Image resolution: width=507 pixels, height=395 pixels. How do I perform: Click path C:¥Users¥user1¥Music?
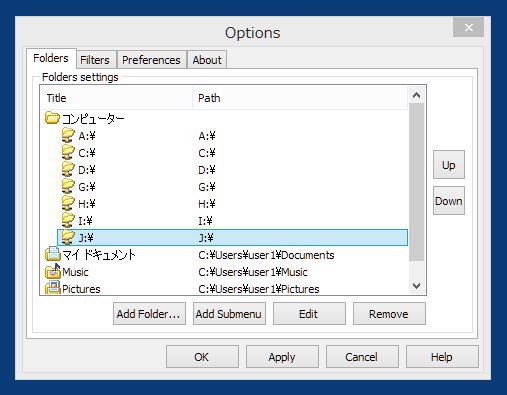tap(253, 272)
